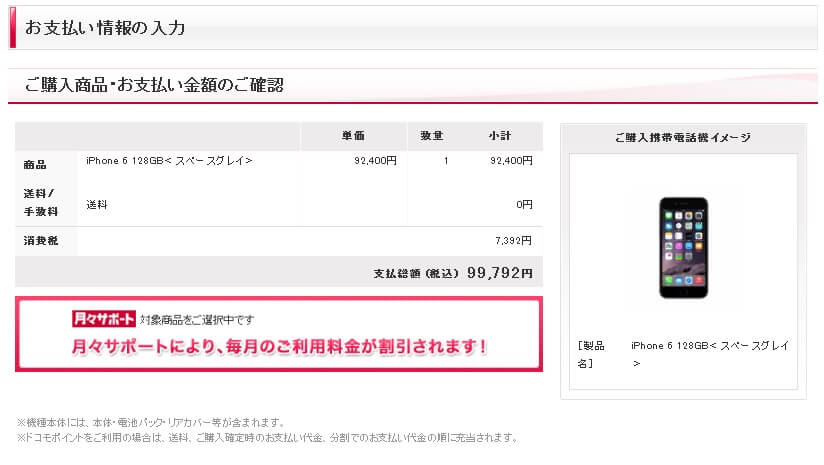
Task: Click the consumption tax value 7,392円
Action: click(x=513, y=241)
